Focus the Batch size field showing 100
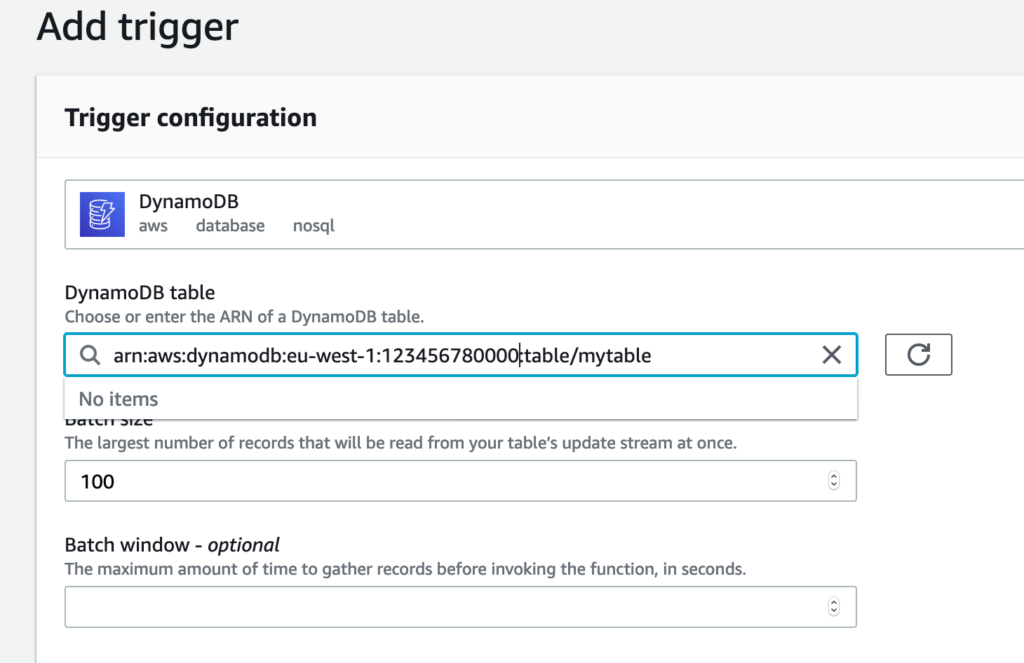Screen dimensions: 1024x663 tap(440, 481)
